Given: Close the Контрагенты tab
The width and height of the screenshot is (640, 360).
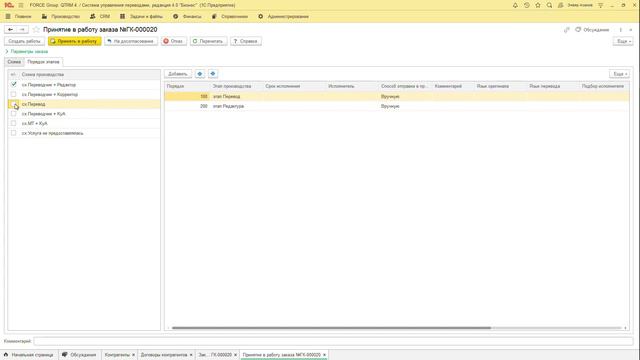Looking at the screenshot, I should tap(133, 355).
